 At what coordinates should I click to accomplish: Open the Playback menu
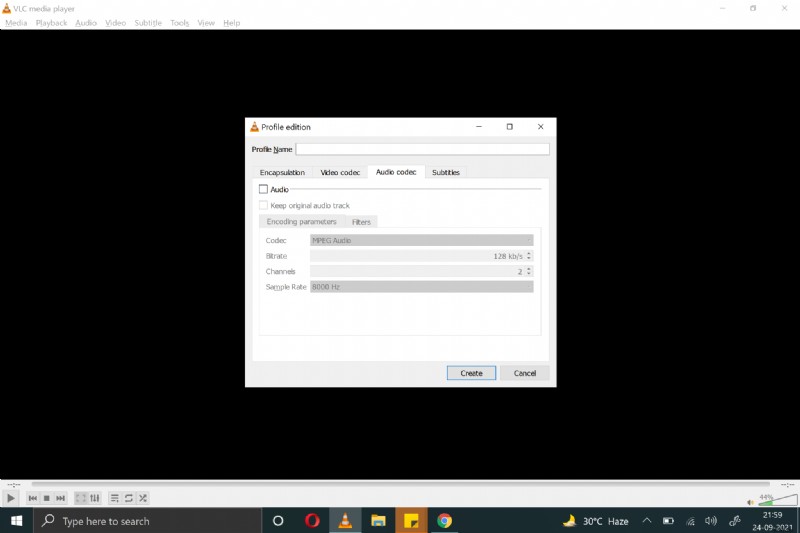point(51,23)
